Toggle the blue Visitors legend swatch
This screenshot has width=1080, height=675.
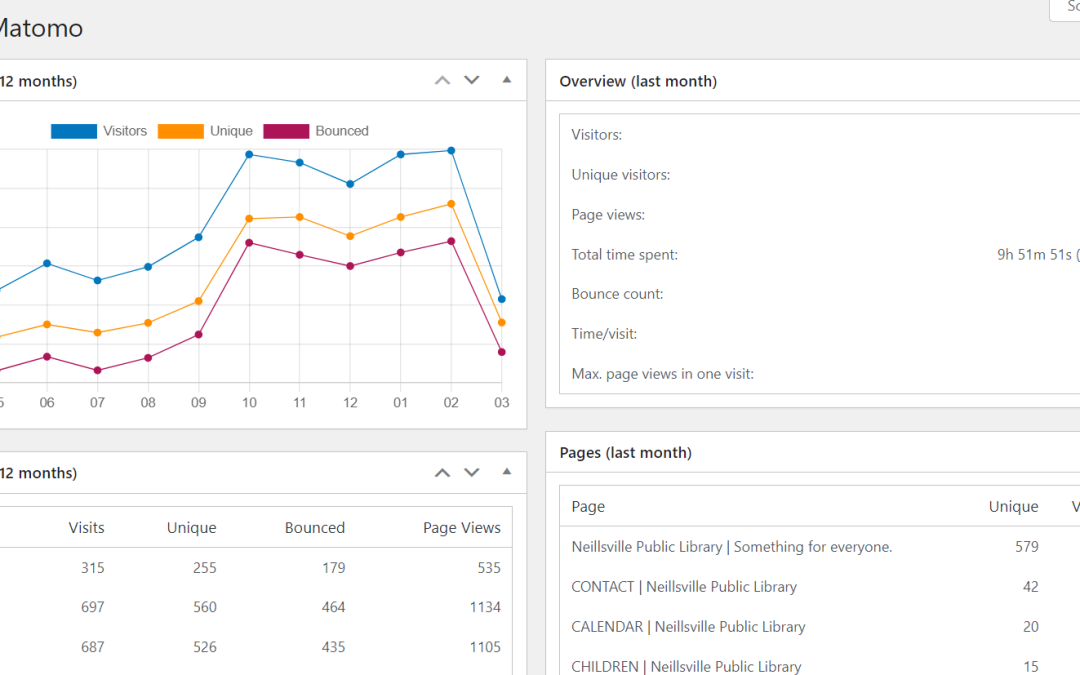tap(74, 131)
